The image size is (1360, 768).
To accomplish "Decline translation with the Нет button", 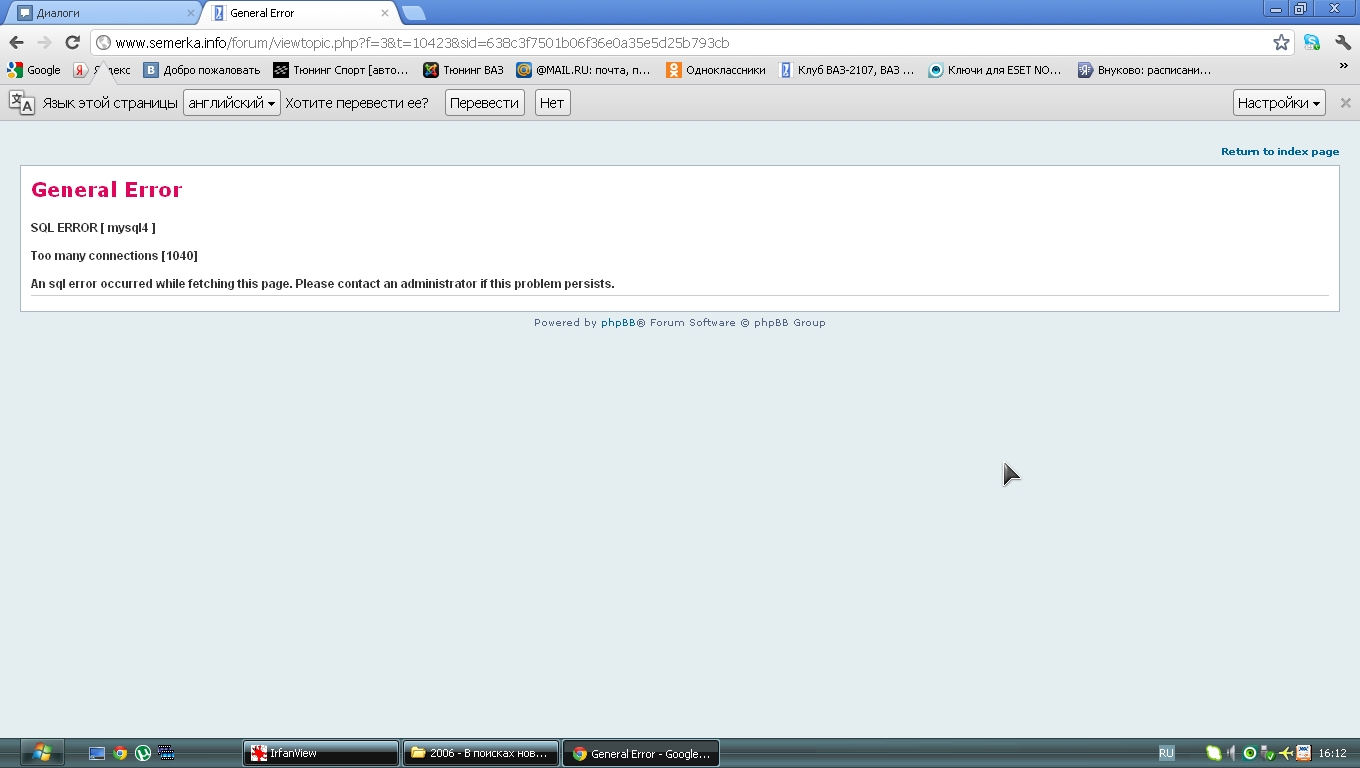I will pos(552,103).
